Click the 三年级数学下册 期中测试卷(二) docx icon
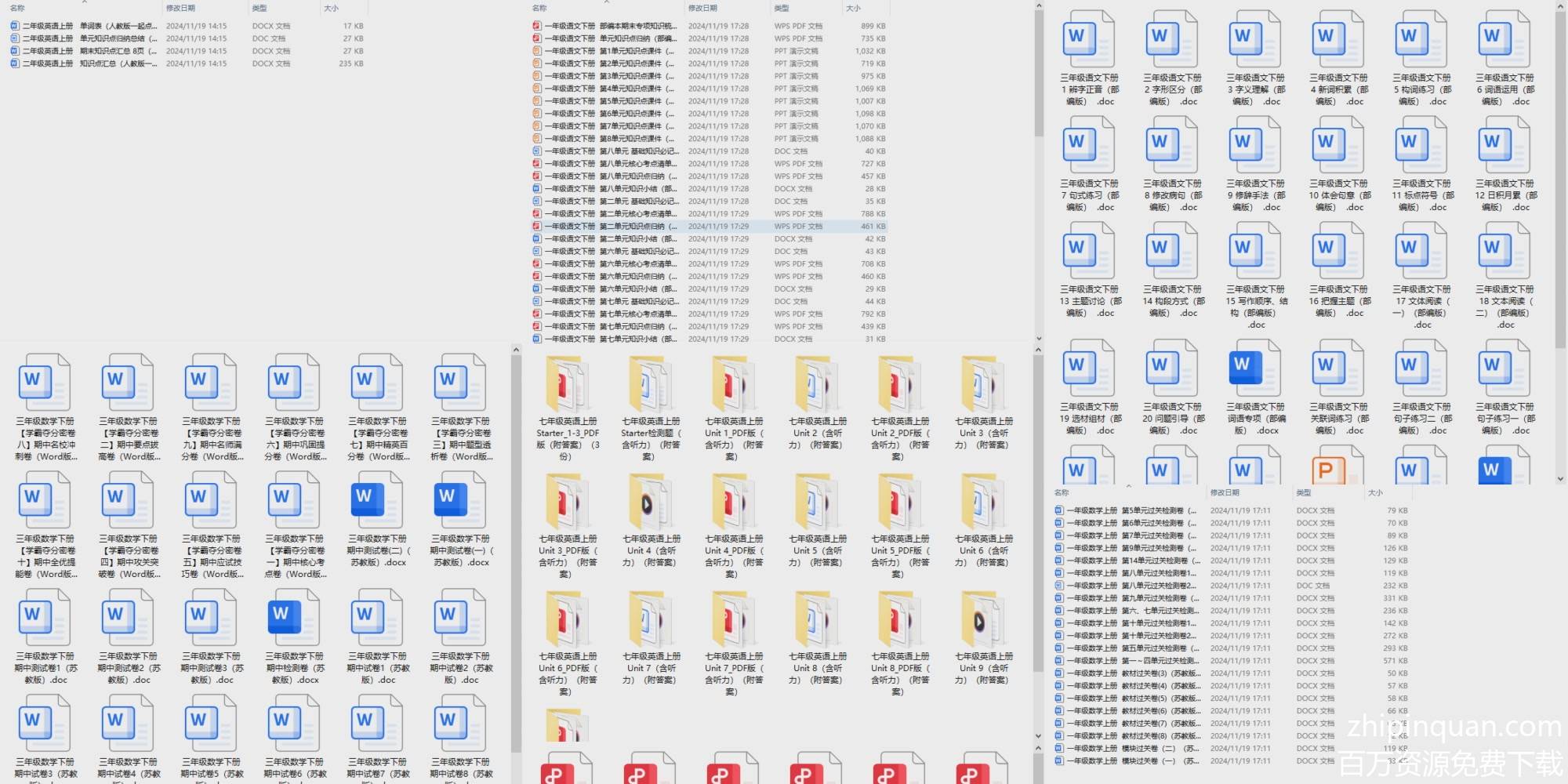The image size is (1568, 784). 376,500
